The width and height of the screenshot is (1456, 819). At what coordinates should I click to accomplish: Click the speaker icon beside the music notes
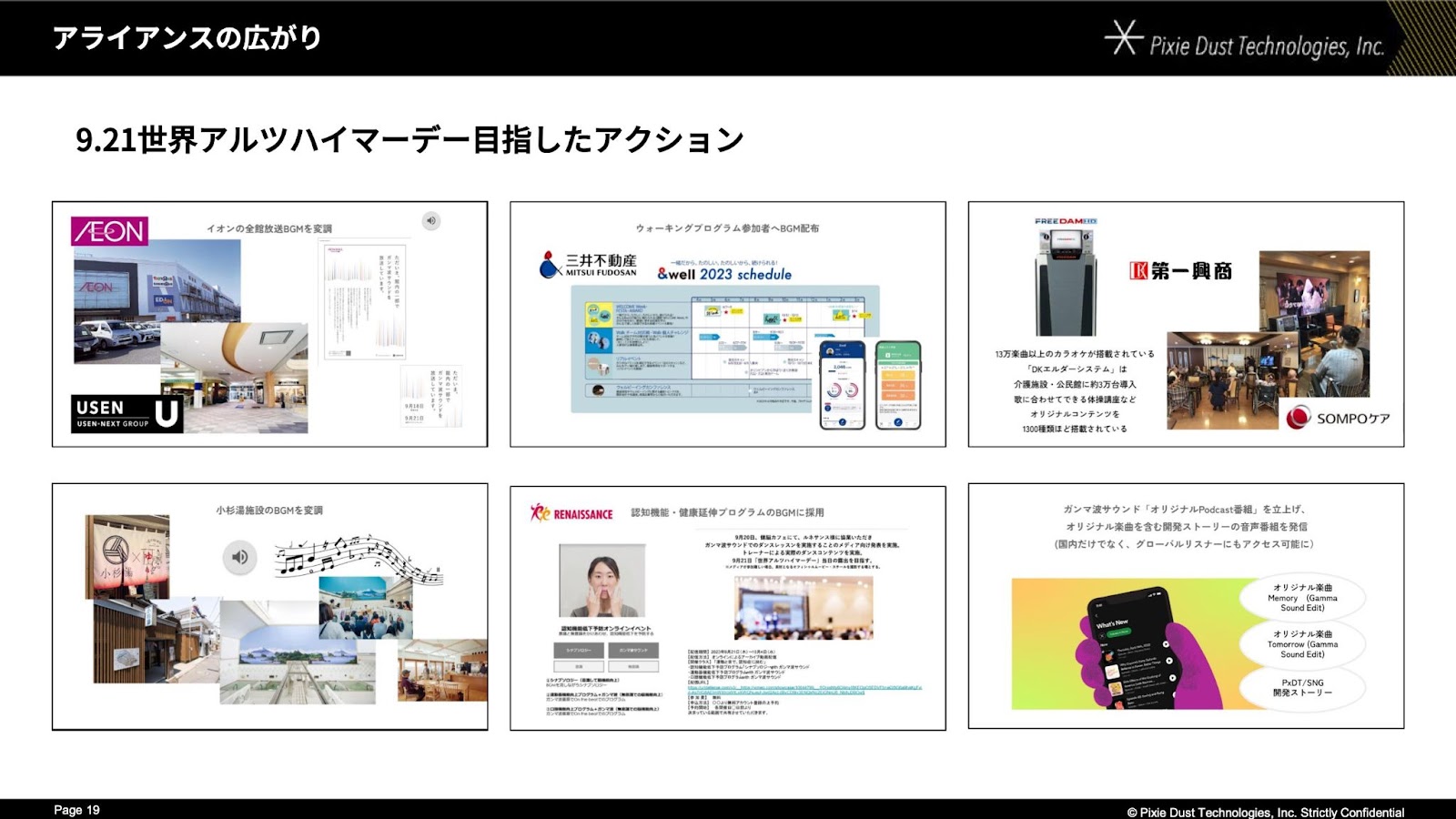(x=240, y=557)
